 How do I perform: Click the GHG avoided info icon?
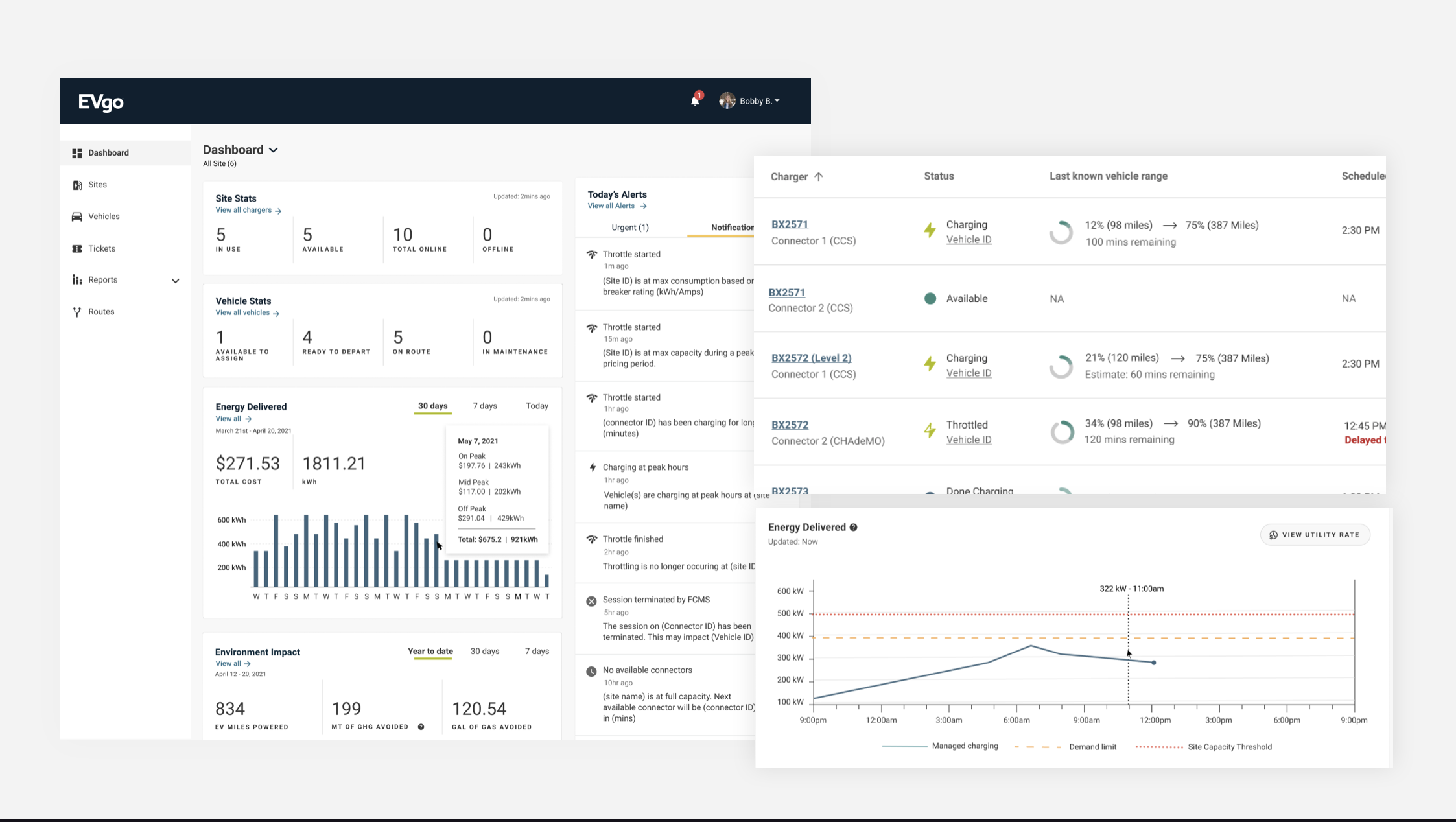(421, 727)
